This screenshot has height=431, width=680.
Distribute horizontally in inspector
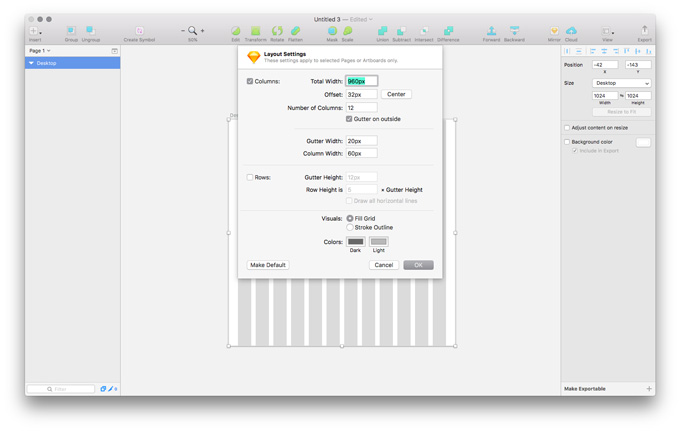[x=567, y=51]
